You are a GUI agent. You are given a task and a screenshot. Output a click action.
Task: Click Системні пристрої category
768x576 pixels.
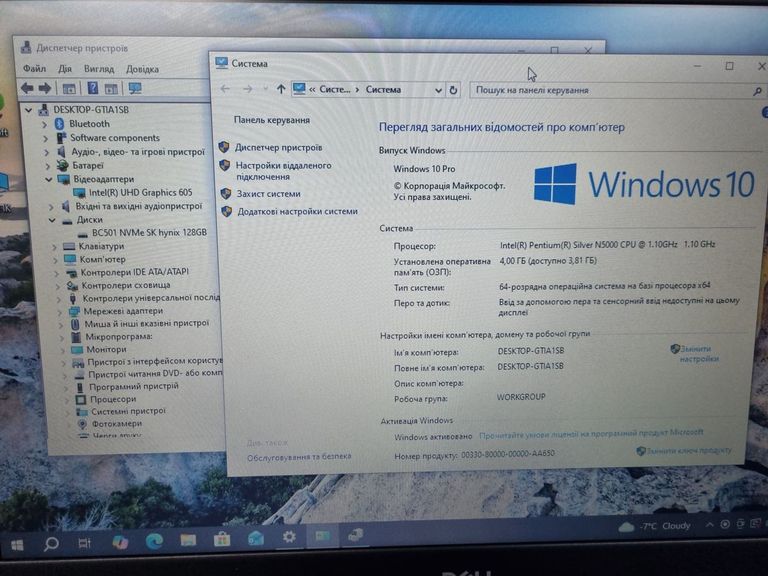point(128,411)
